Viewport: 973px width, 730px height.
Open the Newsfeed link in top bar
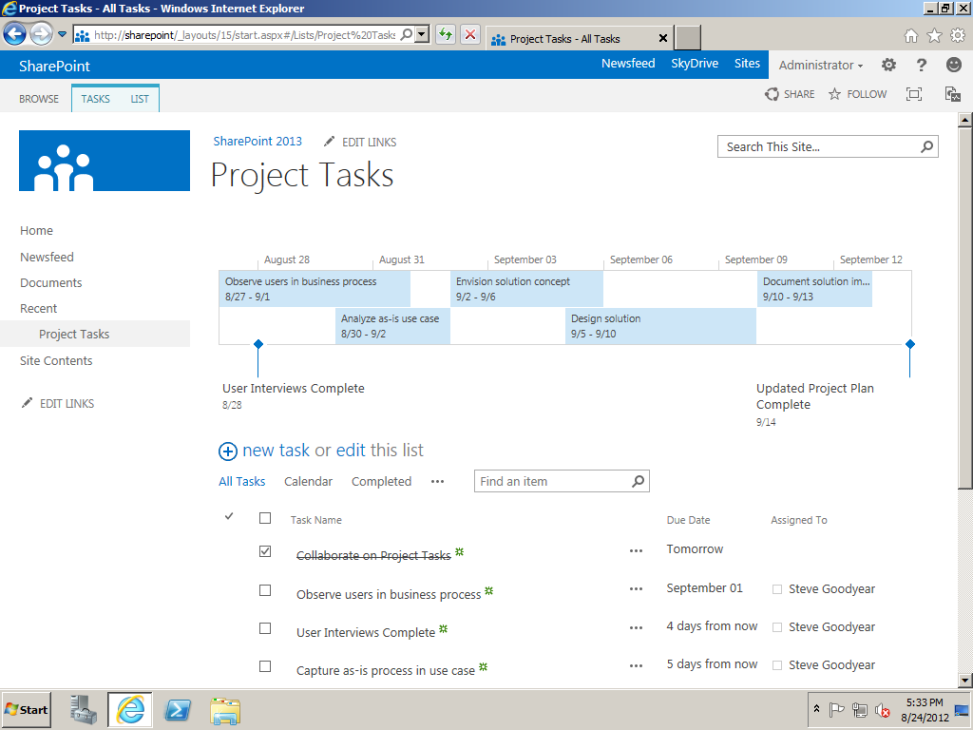pos(628,63)
